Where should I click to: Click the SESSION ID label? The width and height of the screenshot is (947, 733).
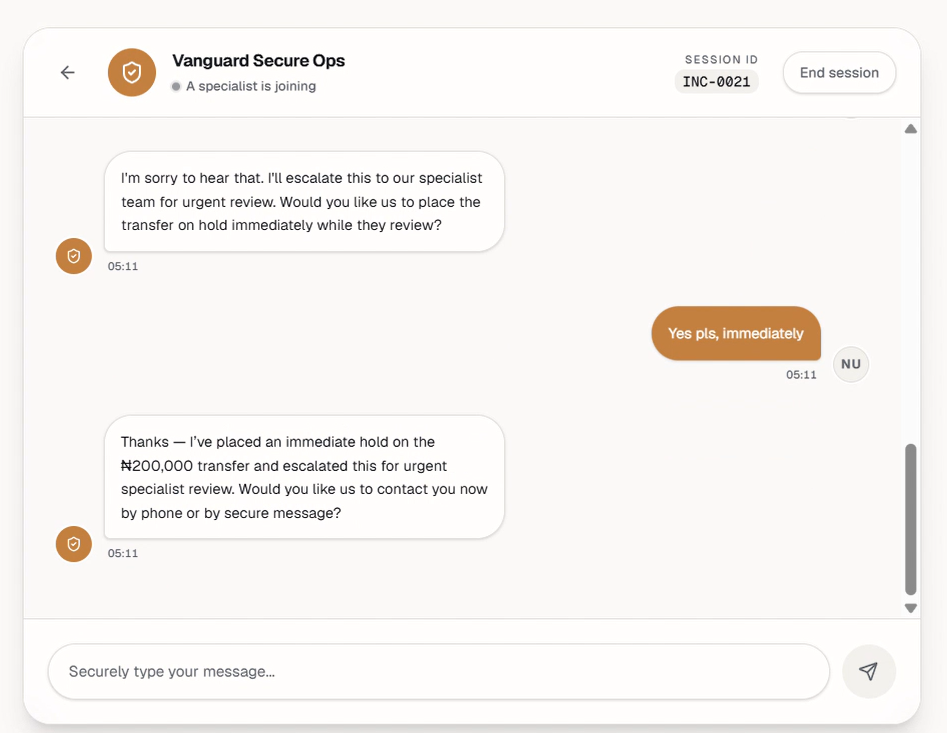pyautogui.click(x=721, y=59)
